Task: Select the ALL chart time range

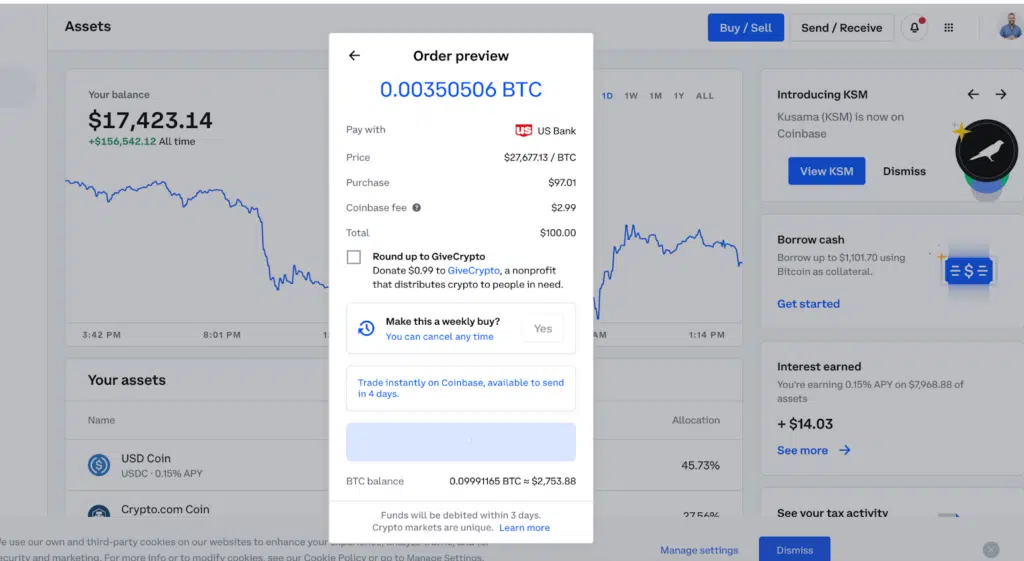Action: pos(705,96)
